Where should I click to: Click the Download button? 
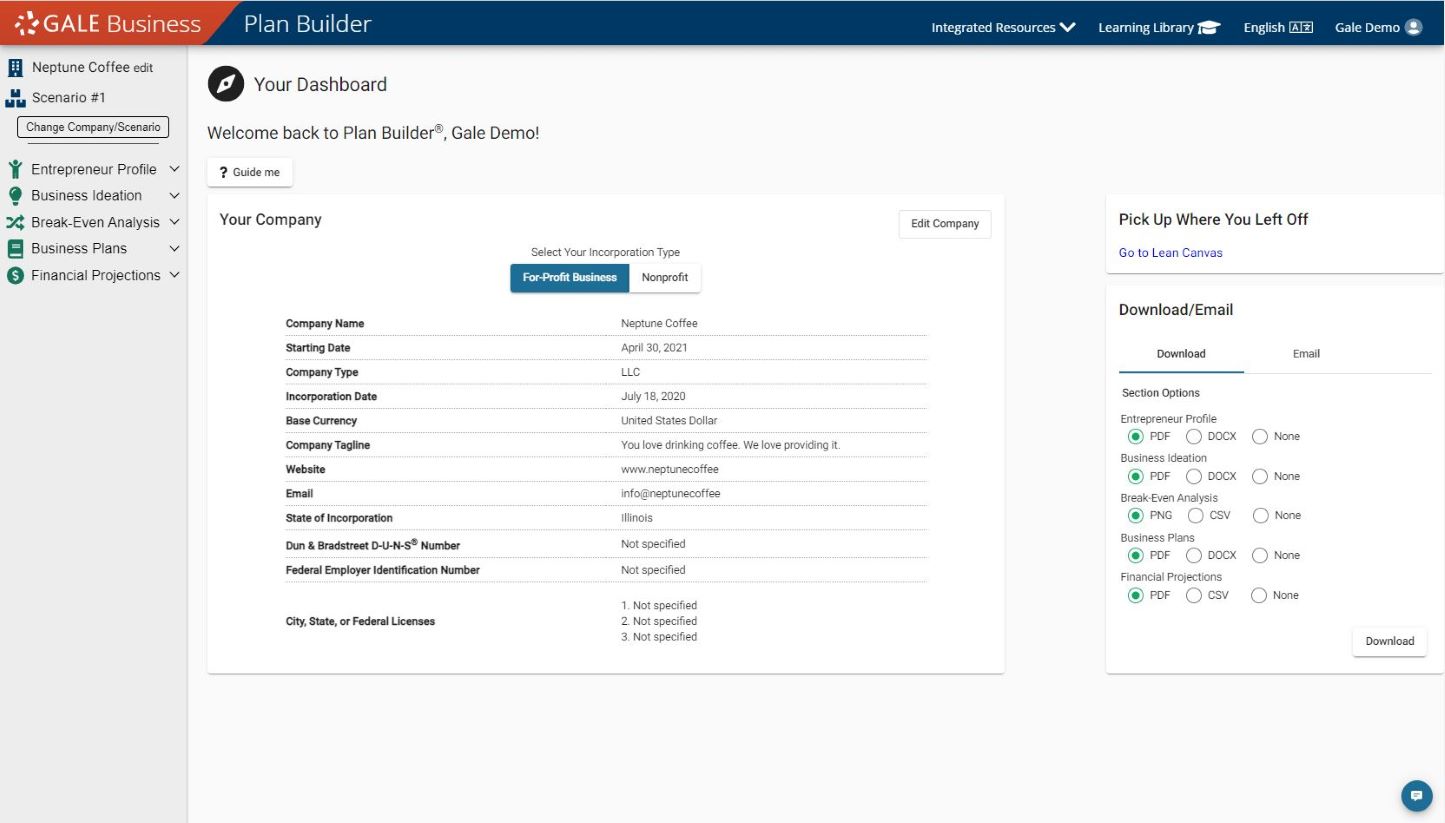pos(1390,642)
